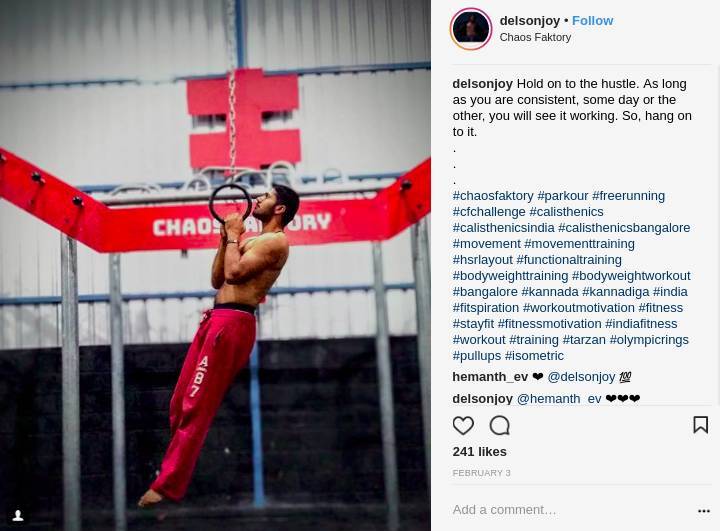720x531 pixels.
Task: Follow the delsonjoy account
Action: coord(592,21)
